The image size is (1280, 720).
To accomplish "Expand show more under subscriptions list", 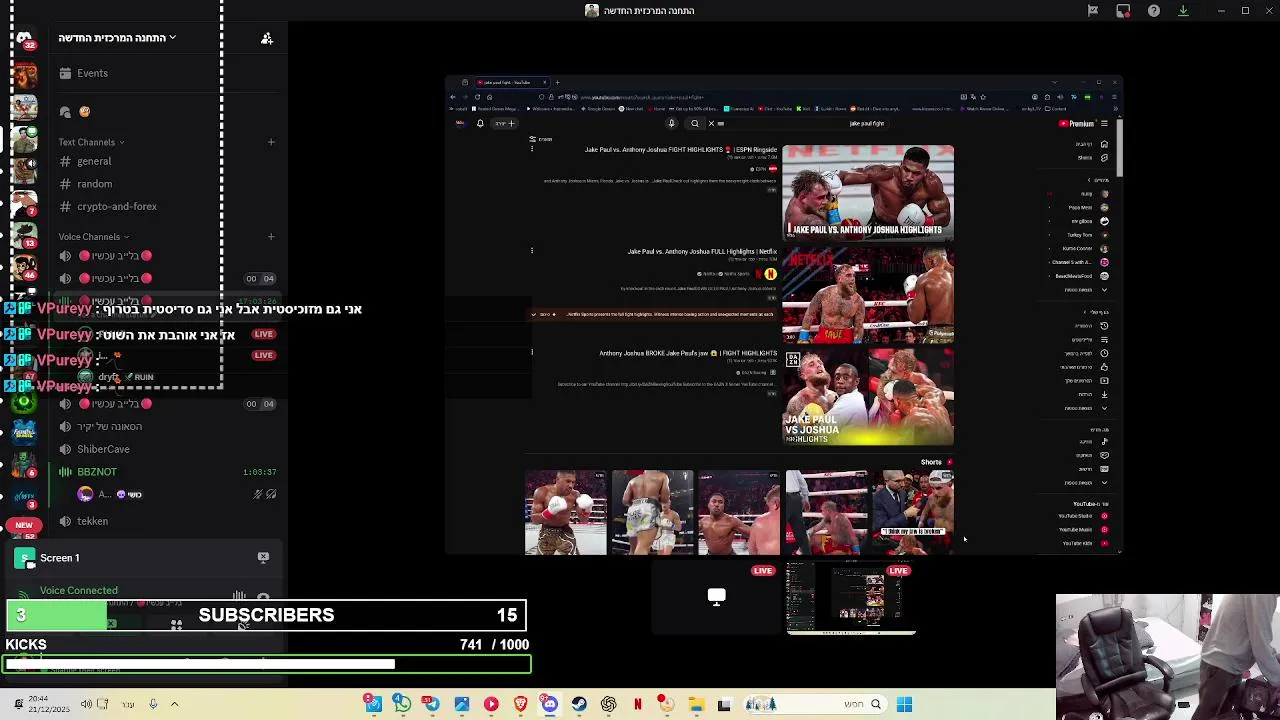I will (1084, 290).
